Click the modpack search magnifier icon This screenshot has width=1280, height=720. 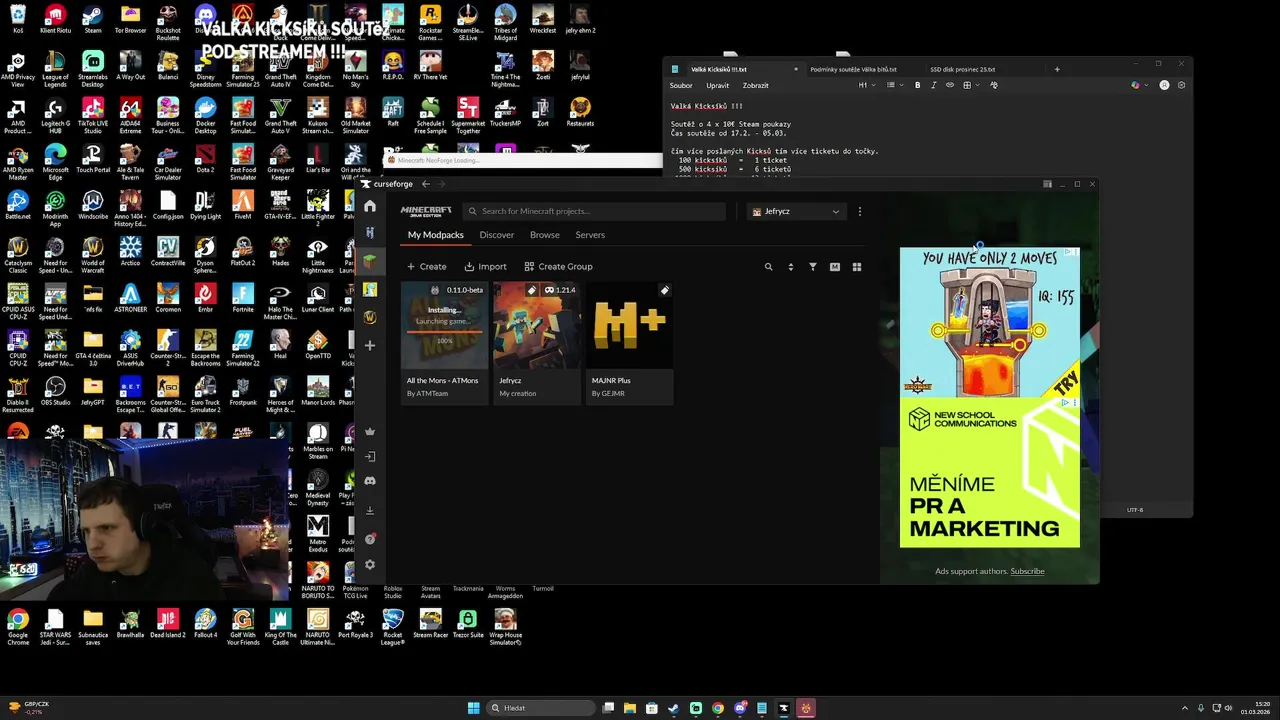point(768,267)
